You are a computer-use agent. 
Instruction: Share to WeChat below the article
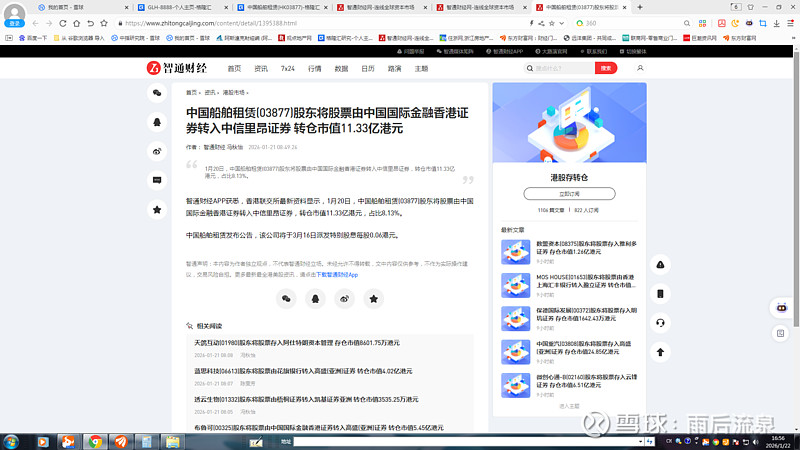click(286, 299)
